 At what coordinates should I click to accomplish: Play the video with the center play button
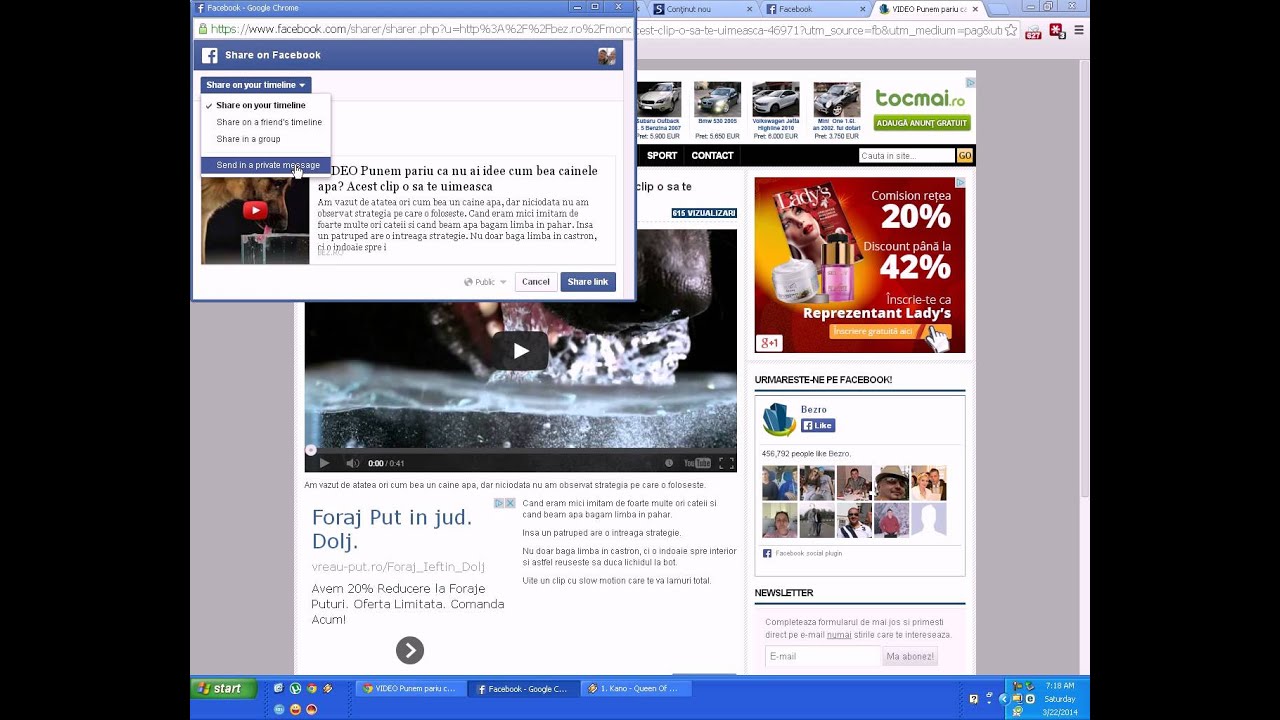tap(521, 351)
